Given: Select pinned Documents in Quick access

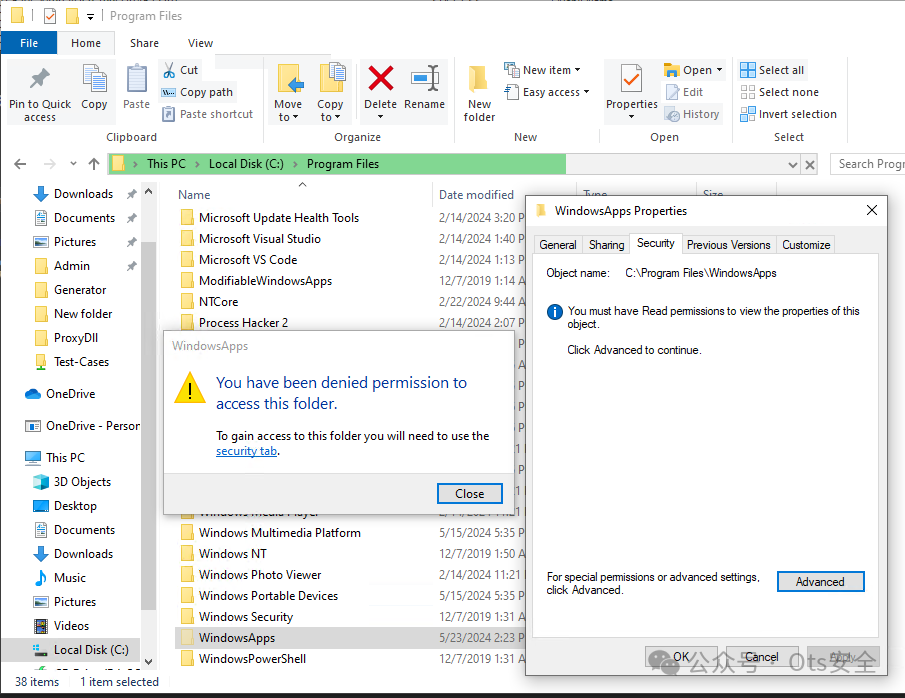Looking at the screenshot, I should coord(84,218).
